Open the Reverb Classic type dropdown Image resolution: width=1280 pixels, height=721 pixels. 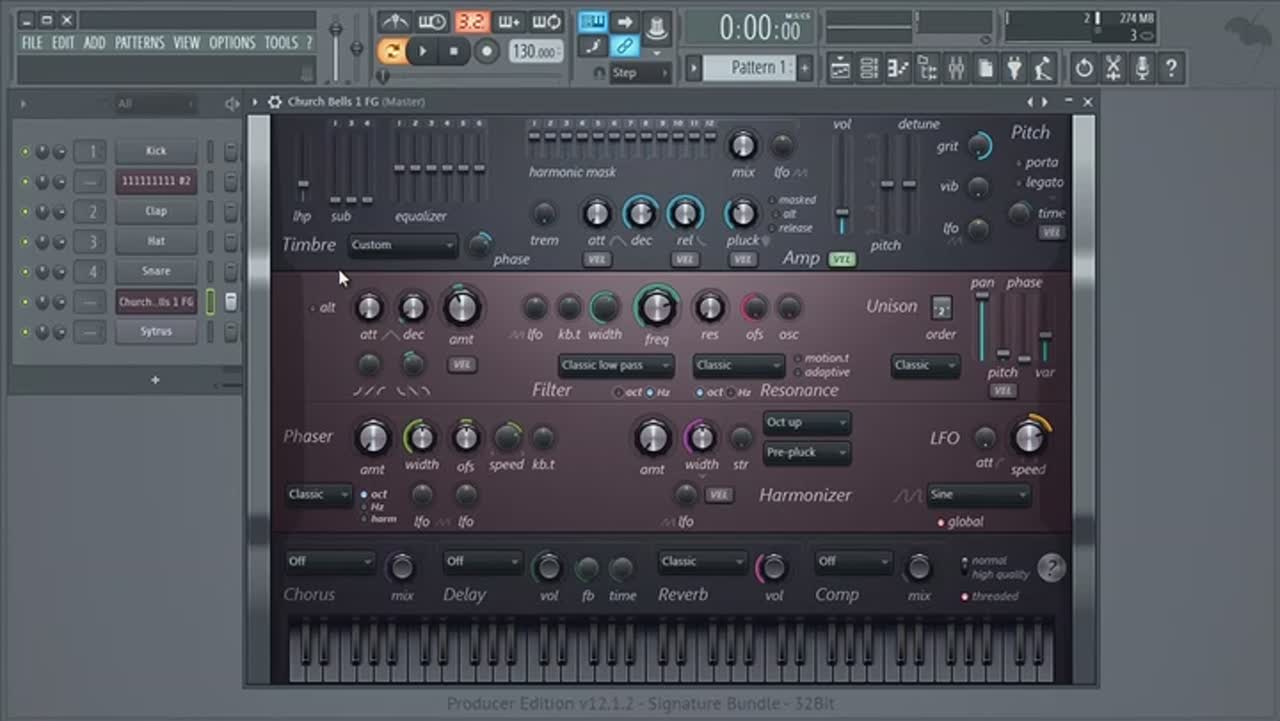point(702,562)
